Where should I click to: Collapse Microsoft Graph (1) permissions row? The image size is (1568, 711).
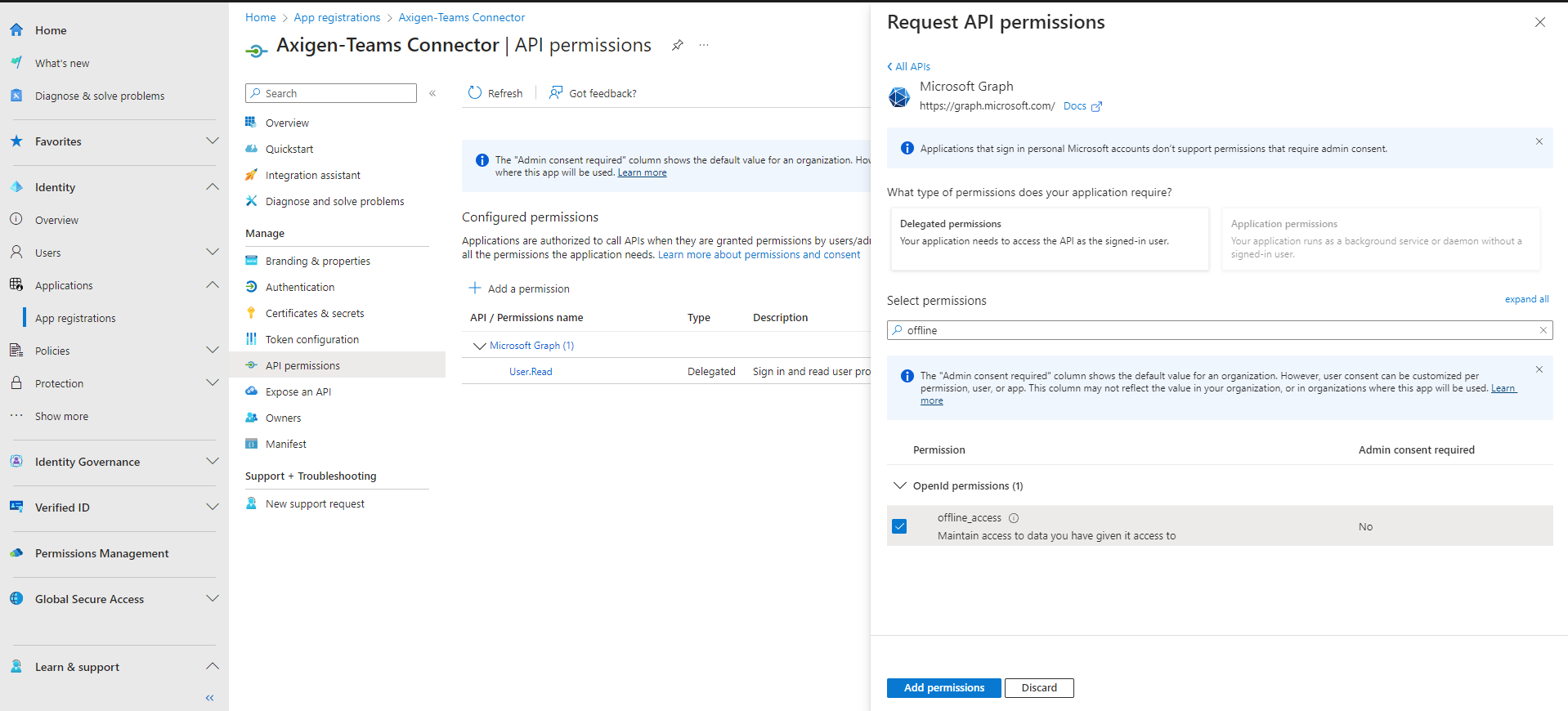point(480,346)
